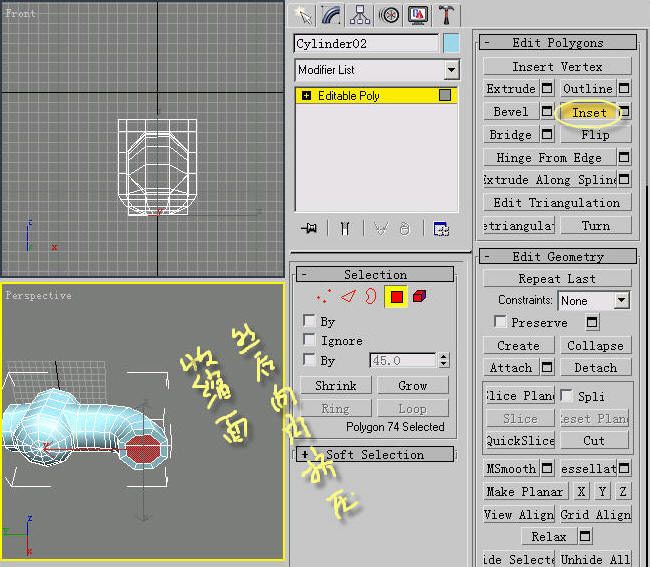Click Edit Triangulation button
Screen dimensions: 650x567
[557, 203]
